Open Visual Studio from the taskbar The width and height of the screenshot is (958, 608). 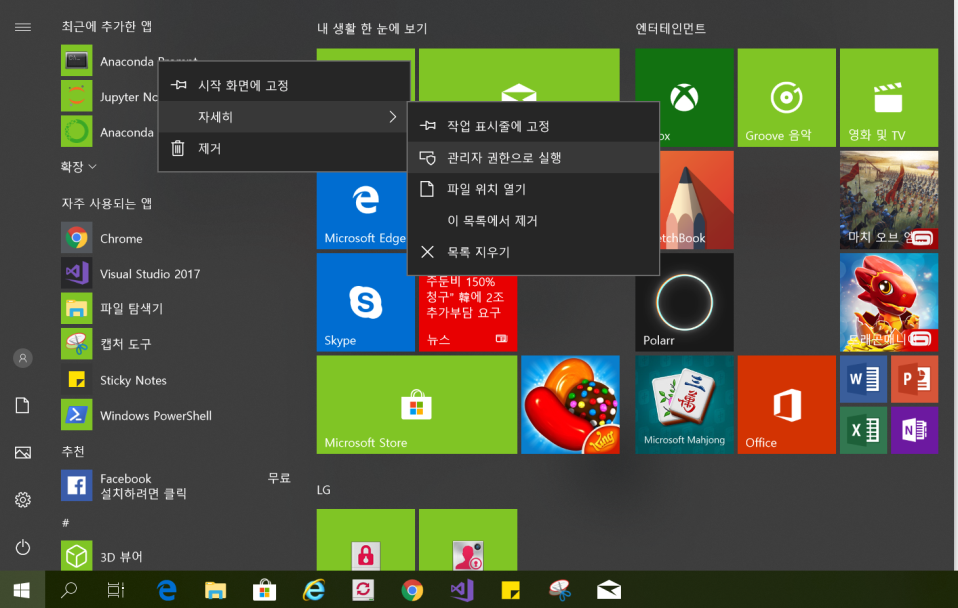(462, 590)
